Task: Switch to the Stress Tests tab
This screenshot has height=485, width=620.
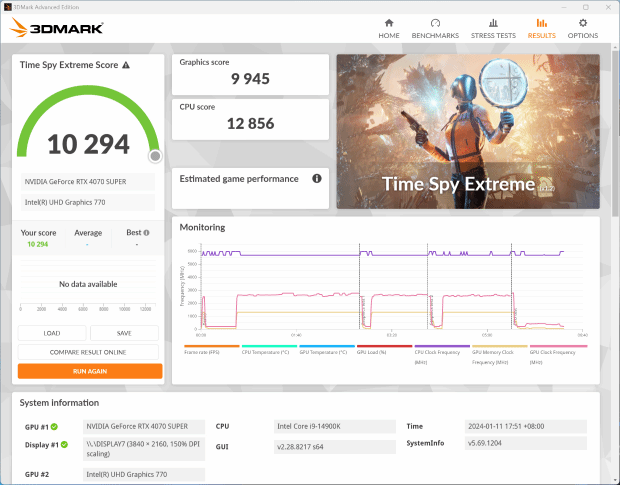Action: click(493, 29)
